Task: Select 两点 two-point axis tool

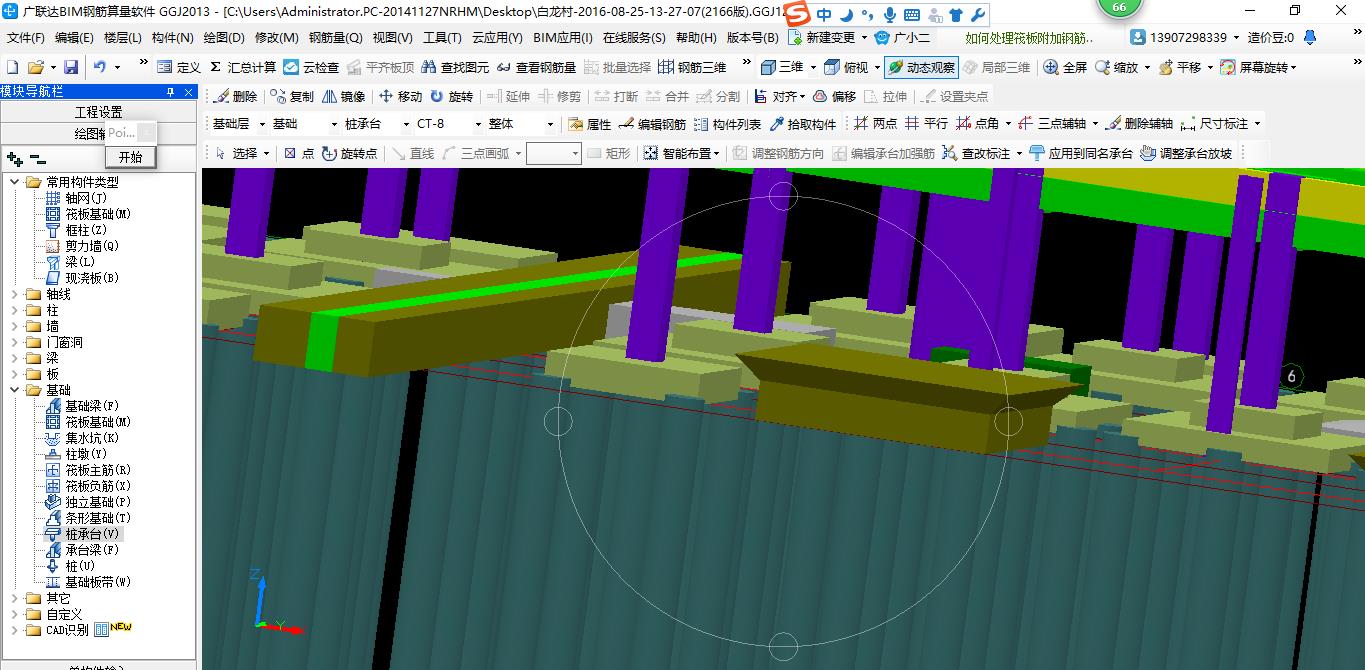Action: 876,124
